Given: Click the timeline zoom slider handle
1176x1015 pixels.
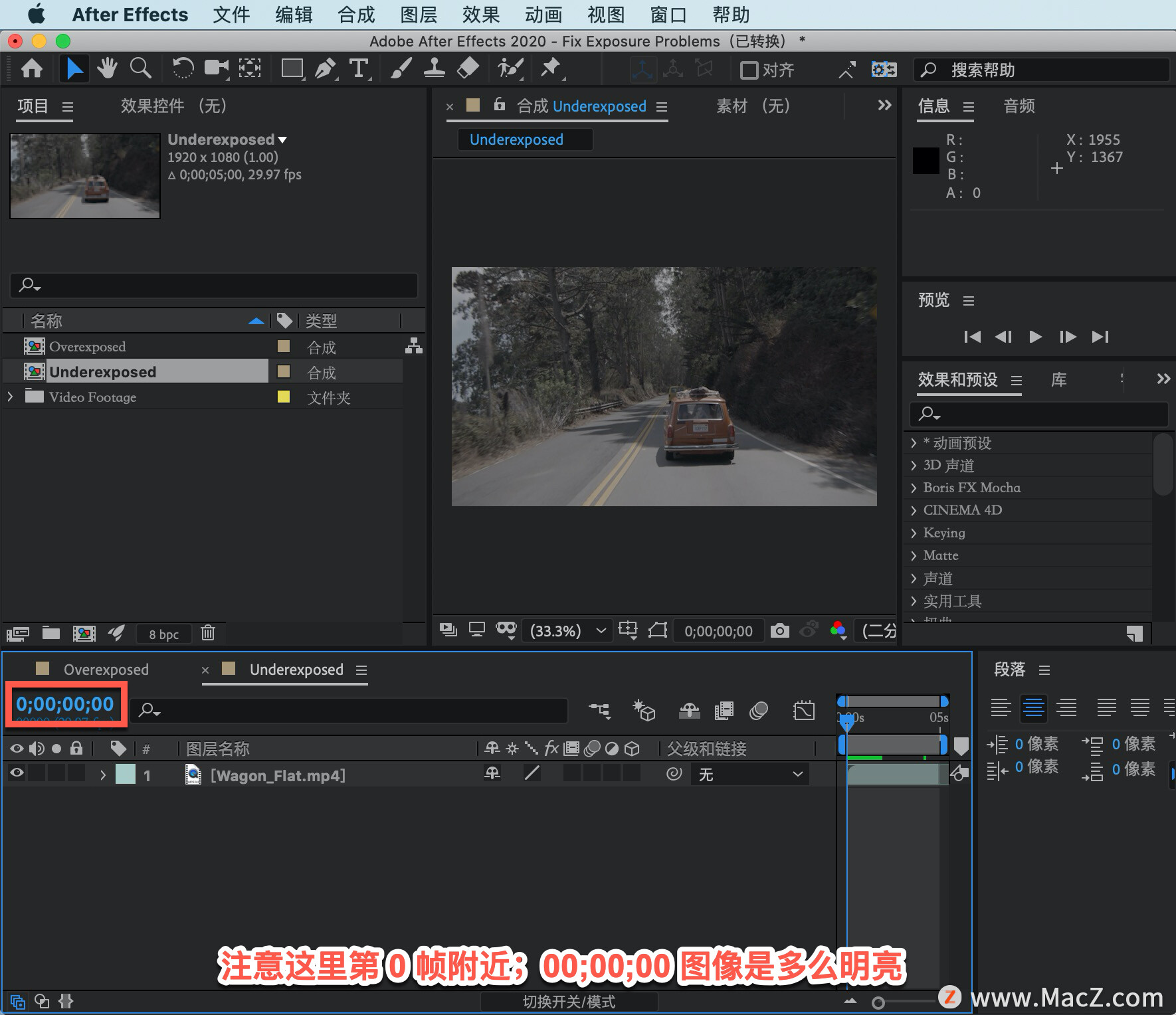Looking at the screenshot, I should click(x=878, y=1002).
